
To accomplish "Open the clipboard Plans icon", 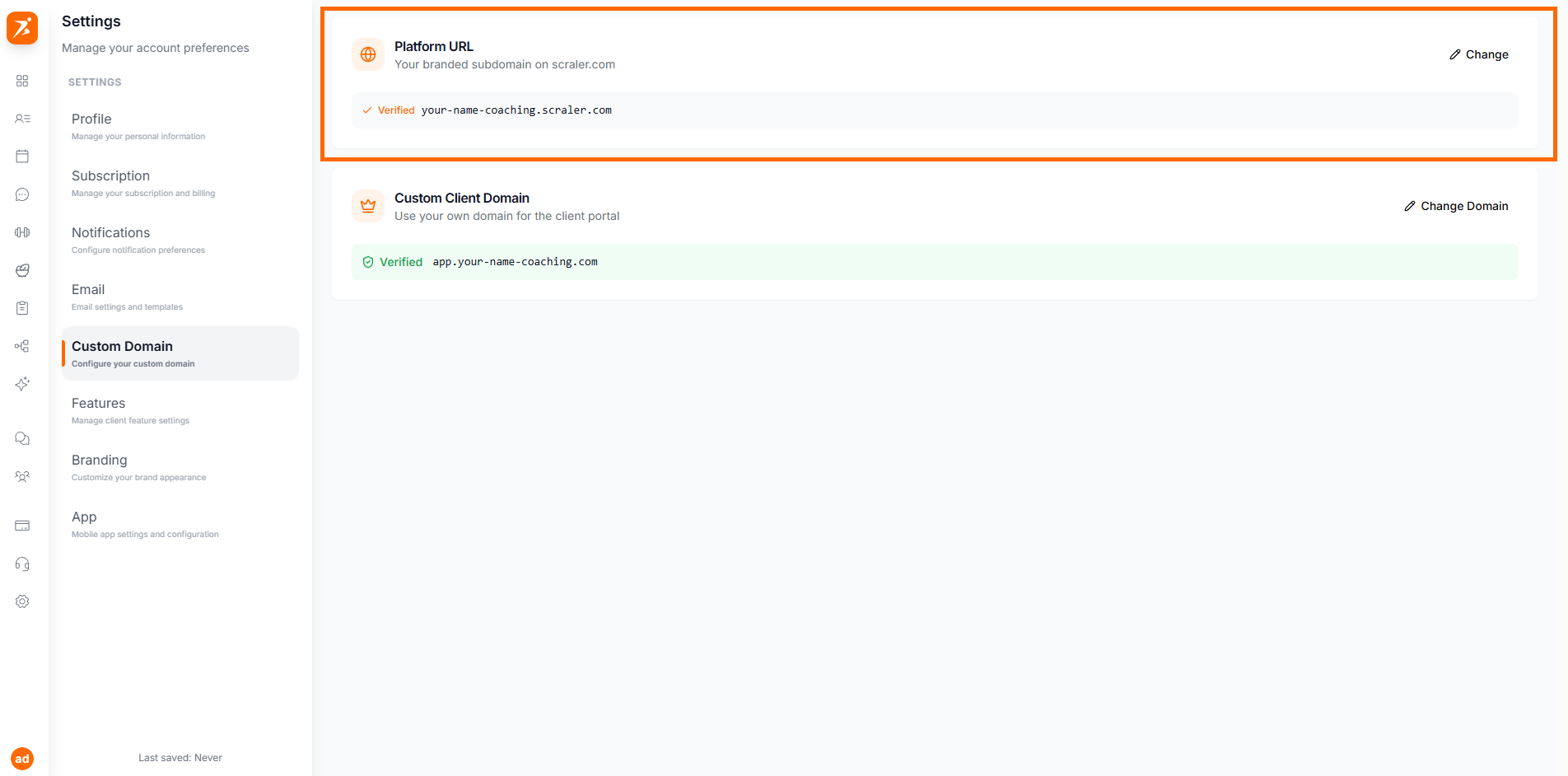I will (22, 308).
